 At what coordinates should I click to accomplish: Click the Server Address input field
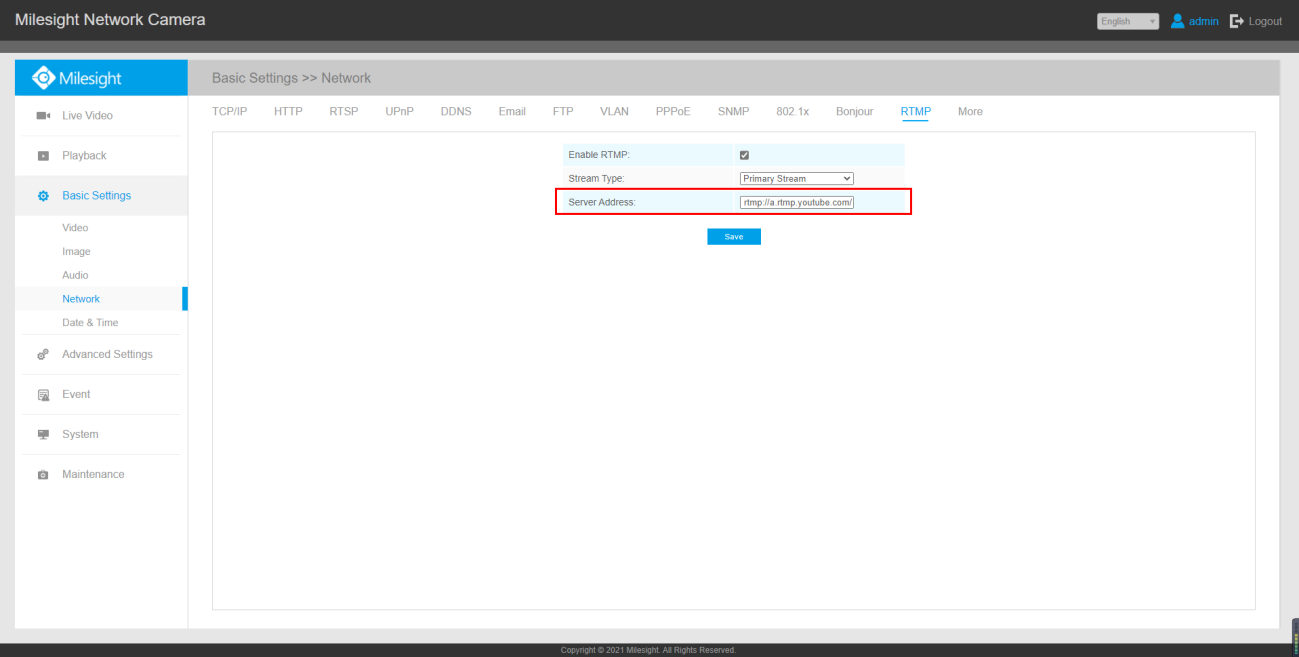tap(796, 202)
